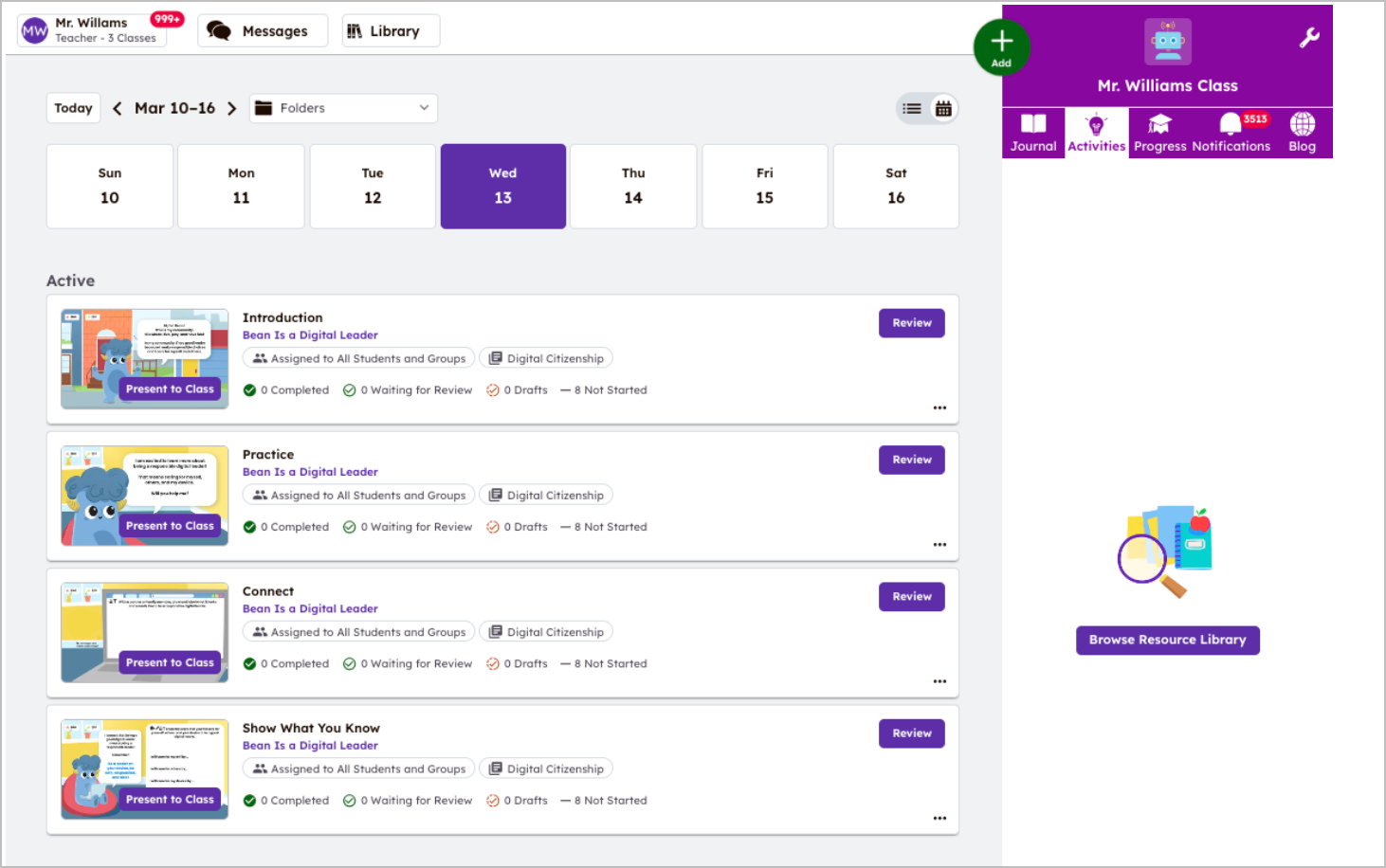Open the Library
Screen dimensions: 1386x868
click(x=391, y=30)
